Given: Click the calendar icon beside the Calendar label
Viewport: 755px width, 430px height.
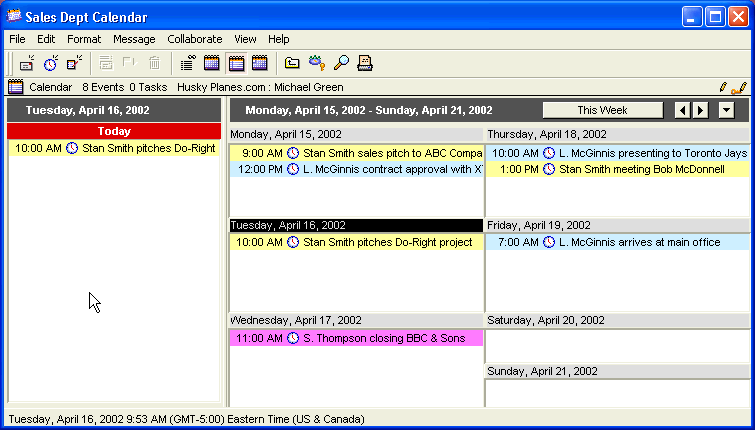Looking at the screenshot, I should 16,87.
